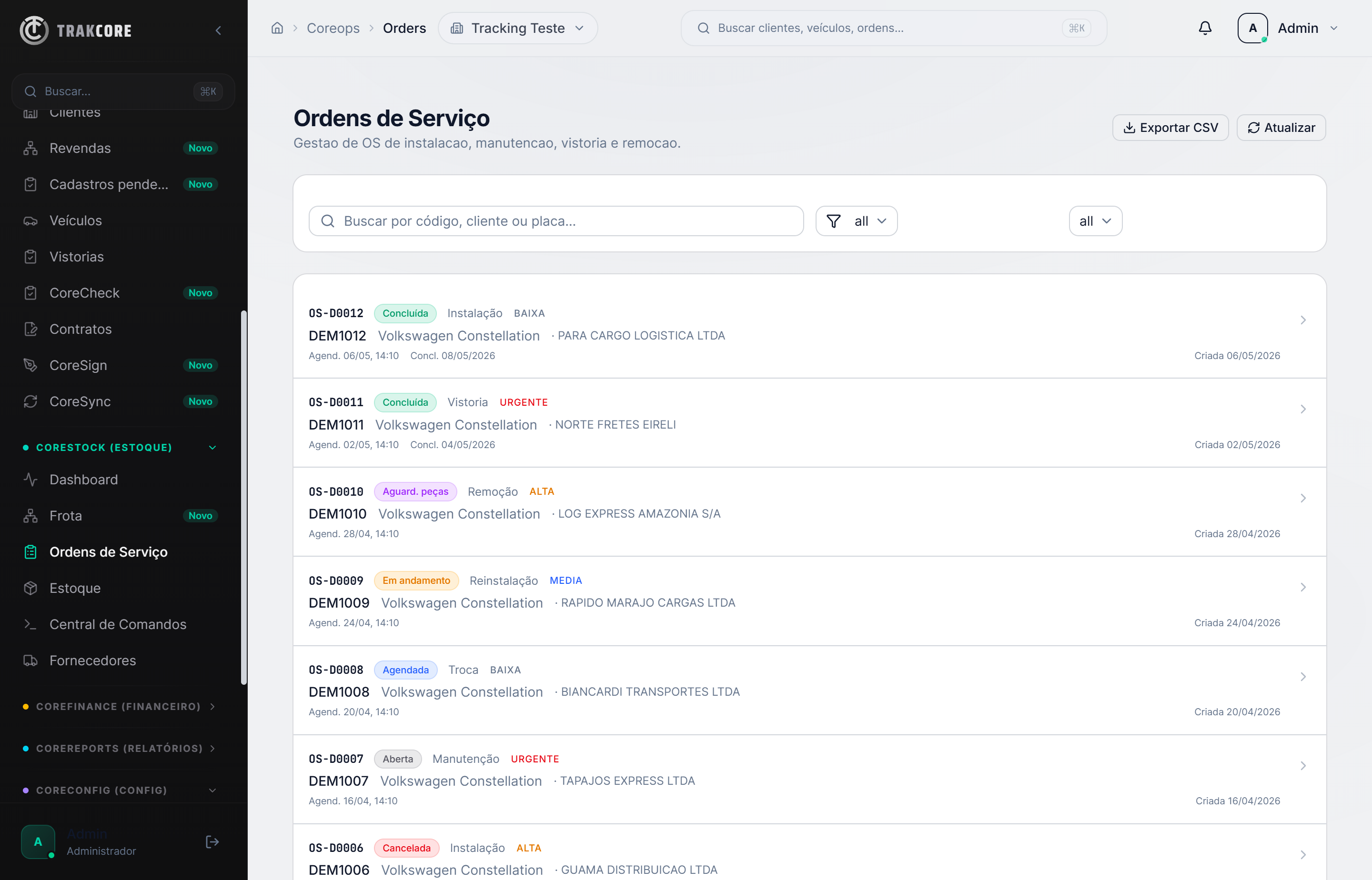Viewport: 1372px width, 880px height.
Task: Collapse the CoreStock (Estoque) section
Action: pyautogui.click(x=120, y=448)
